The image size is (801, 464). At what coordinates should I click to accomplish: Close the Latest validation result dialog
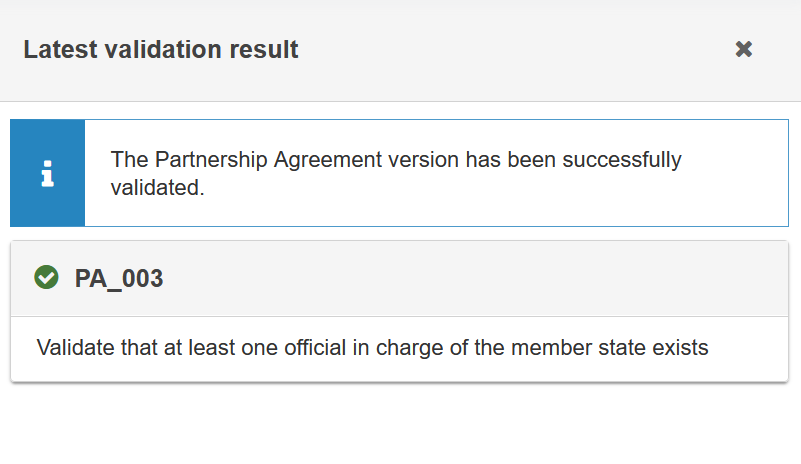point(744,50)
